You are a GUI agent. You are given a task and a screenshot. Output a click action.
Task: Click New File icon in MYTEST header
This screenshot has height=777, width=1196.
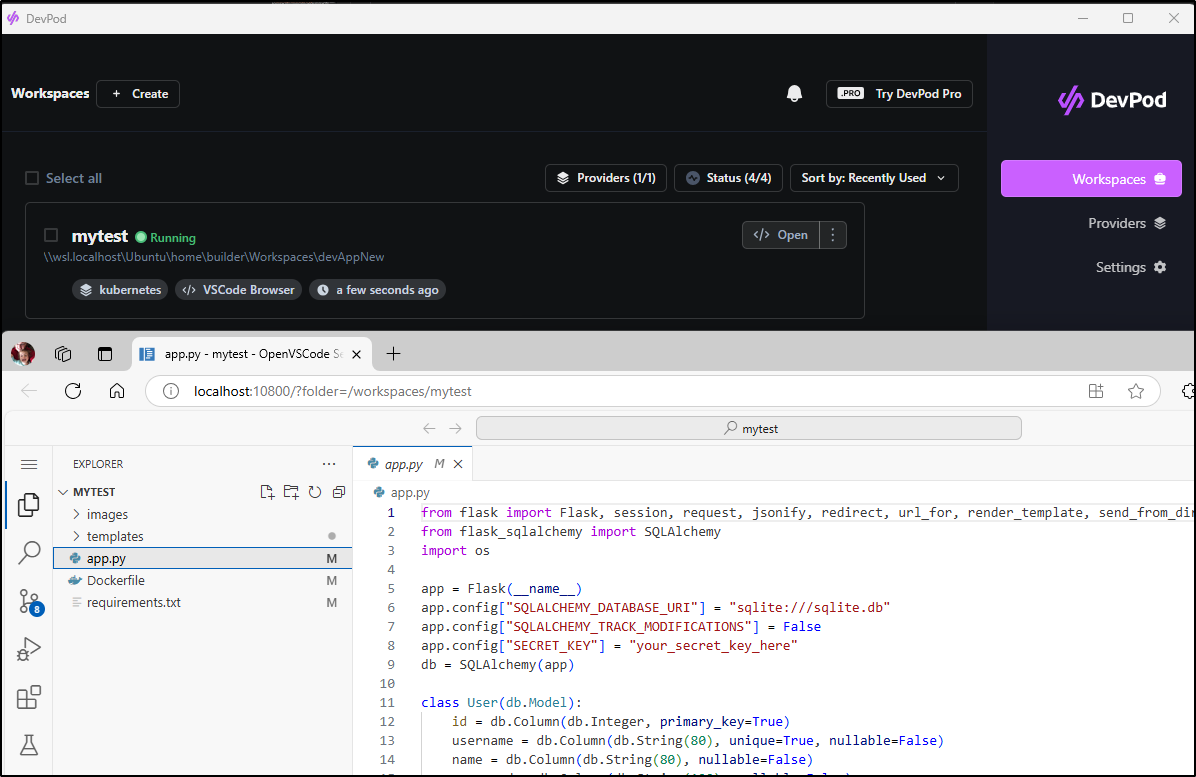coord(267,492)
